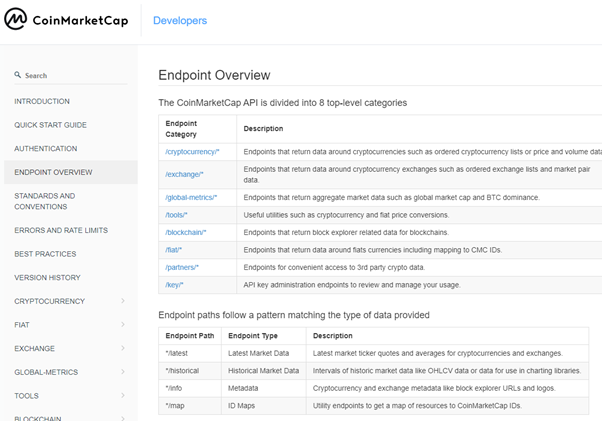Open the Authentication section
This screenshot has width=602, height=421.
[46, 149]
